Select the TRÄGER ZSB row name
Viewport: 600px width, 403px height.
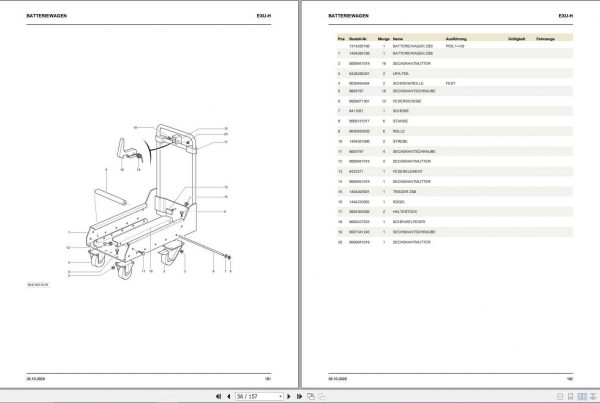(x=404, y=191)
